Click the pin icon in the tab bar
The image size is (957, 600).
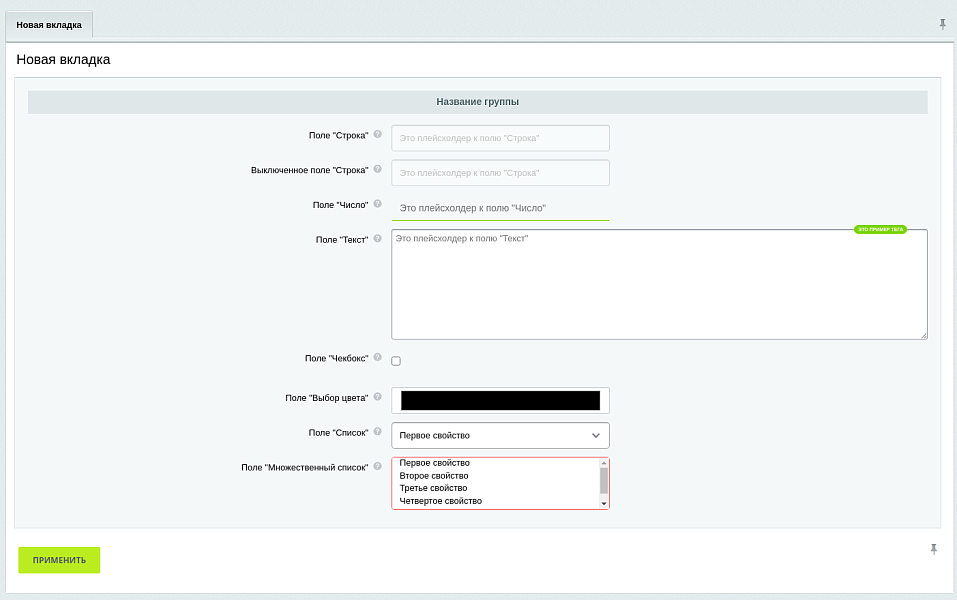942,24
